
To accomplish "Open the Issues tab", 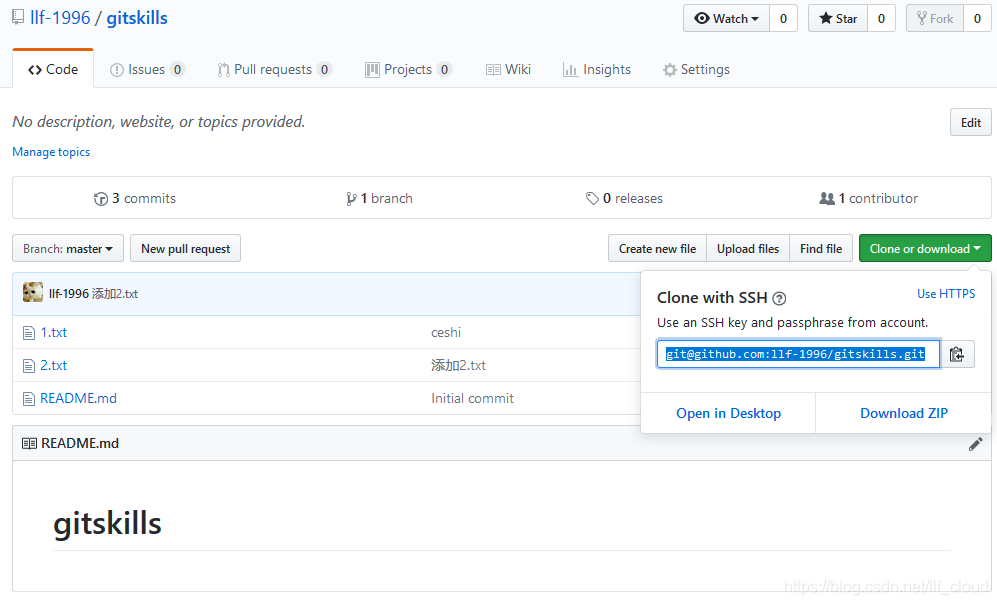I will click(147, 69).
